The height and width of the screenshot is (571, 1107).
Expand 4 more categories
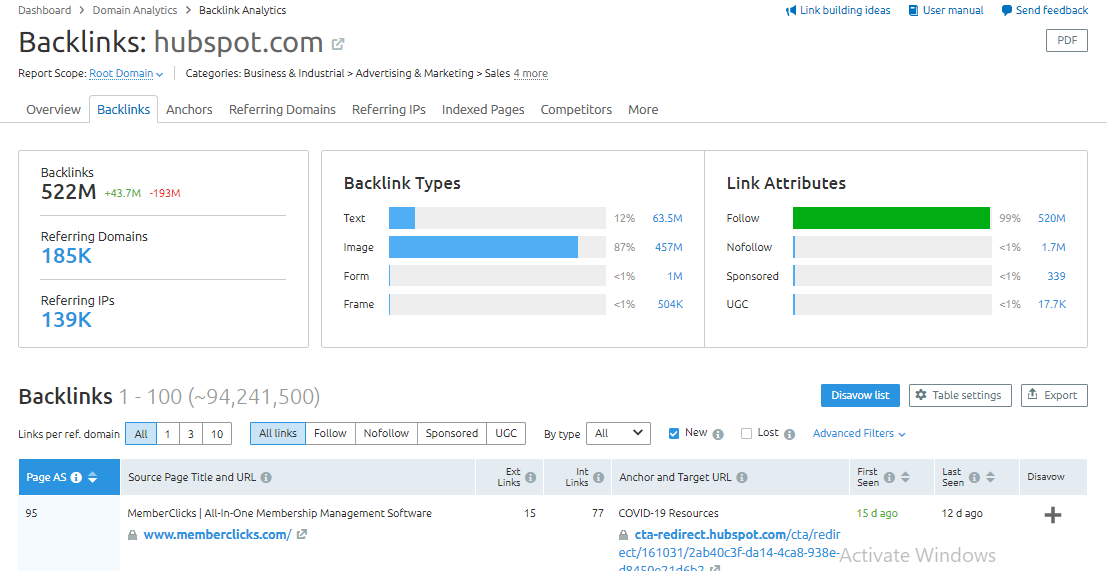(x=530, y=73)
